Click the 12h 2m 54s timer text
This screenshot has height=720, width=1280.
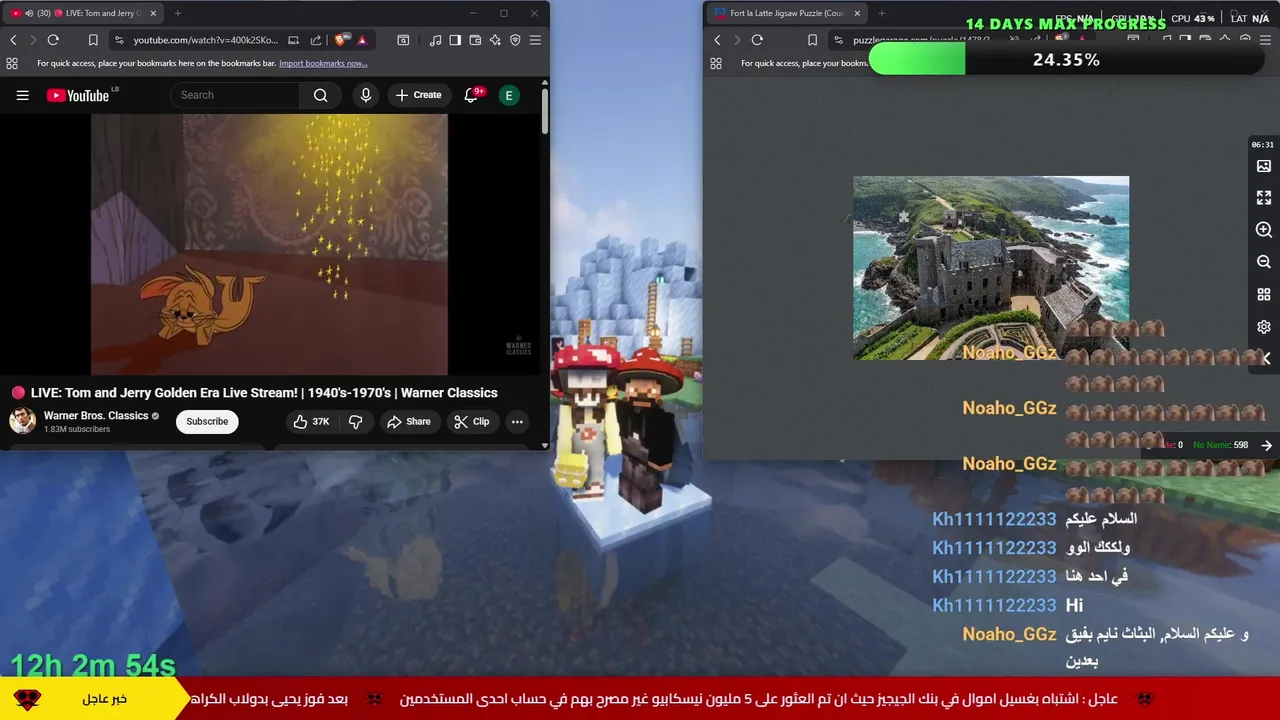tap(93, 665)
